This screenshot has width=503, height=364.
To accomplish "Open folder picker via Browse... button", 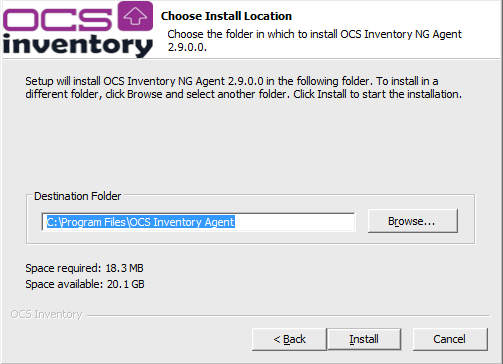I will [x=413, y=221].
